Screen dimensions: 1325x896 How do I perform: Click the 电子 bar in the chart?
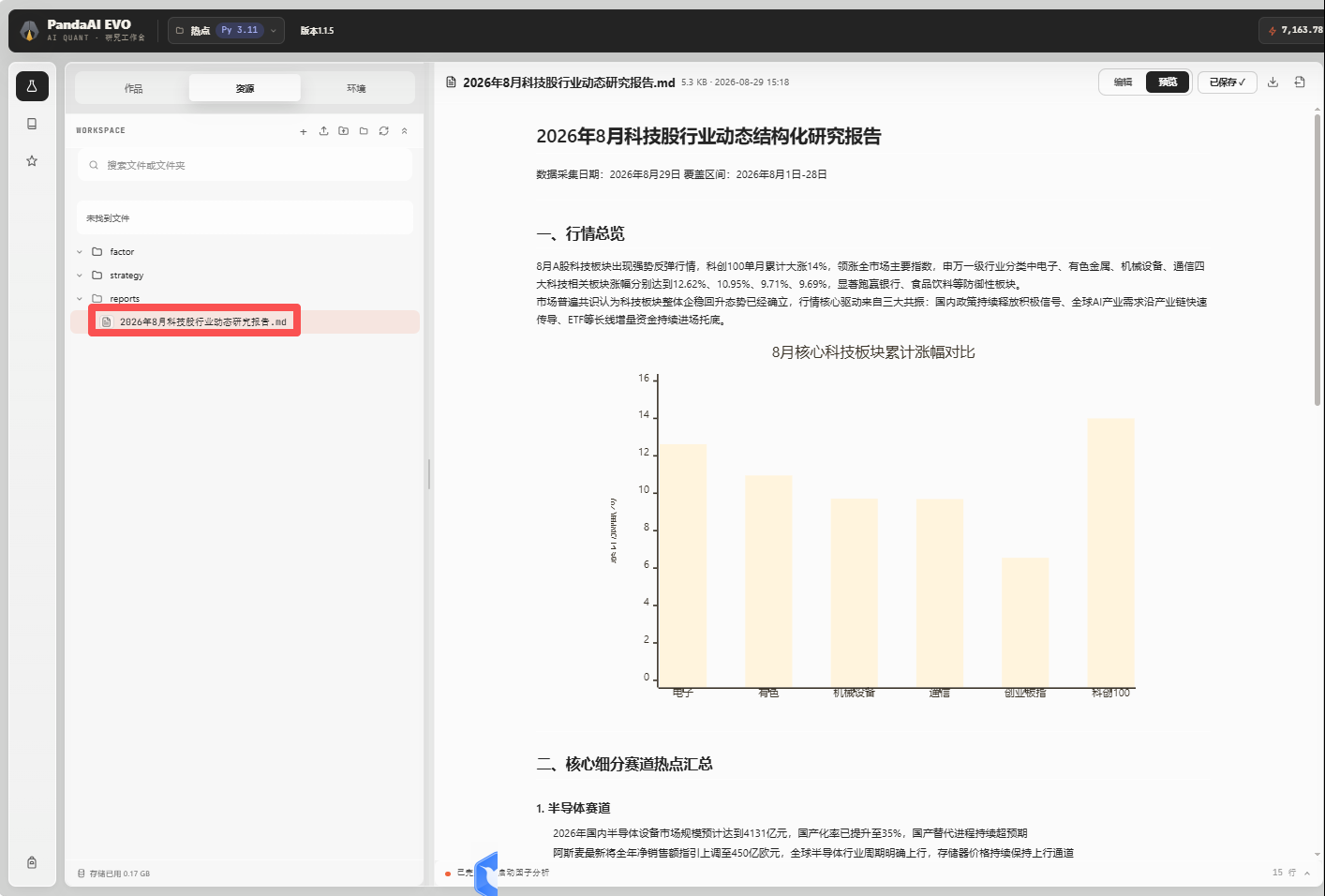point(683,565)
